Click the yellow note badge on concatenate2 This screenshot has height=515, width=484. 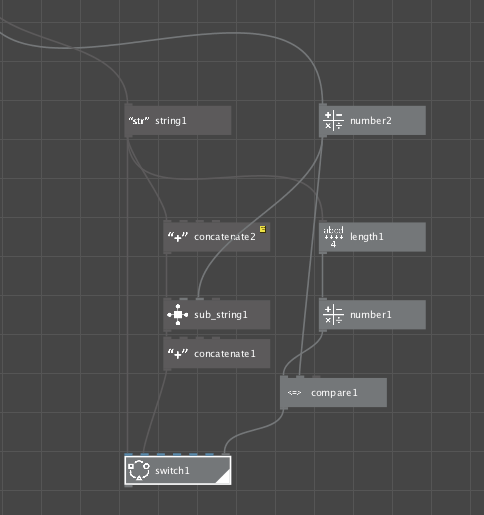click(x=263, y=229)
